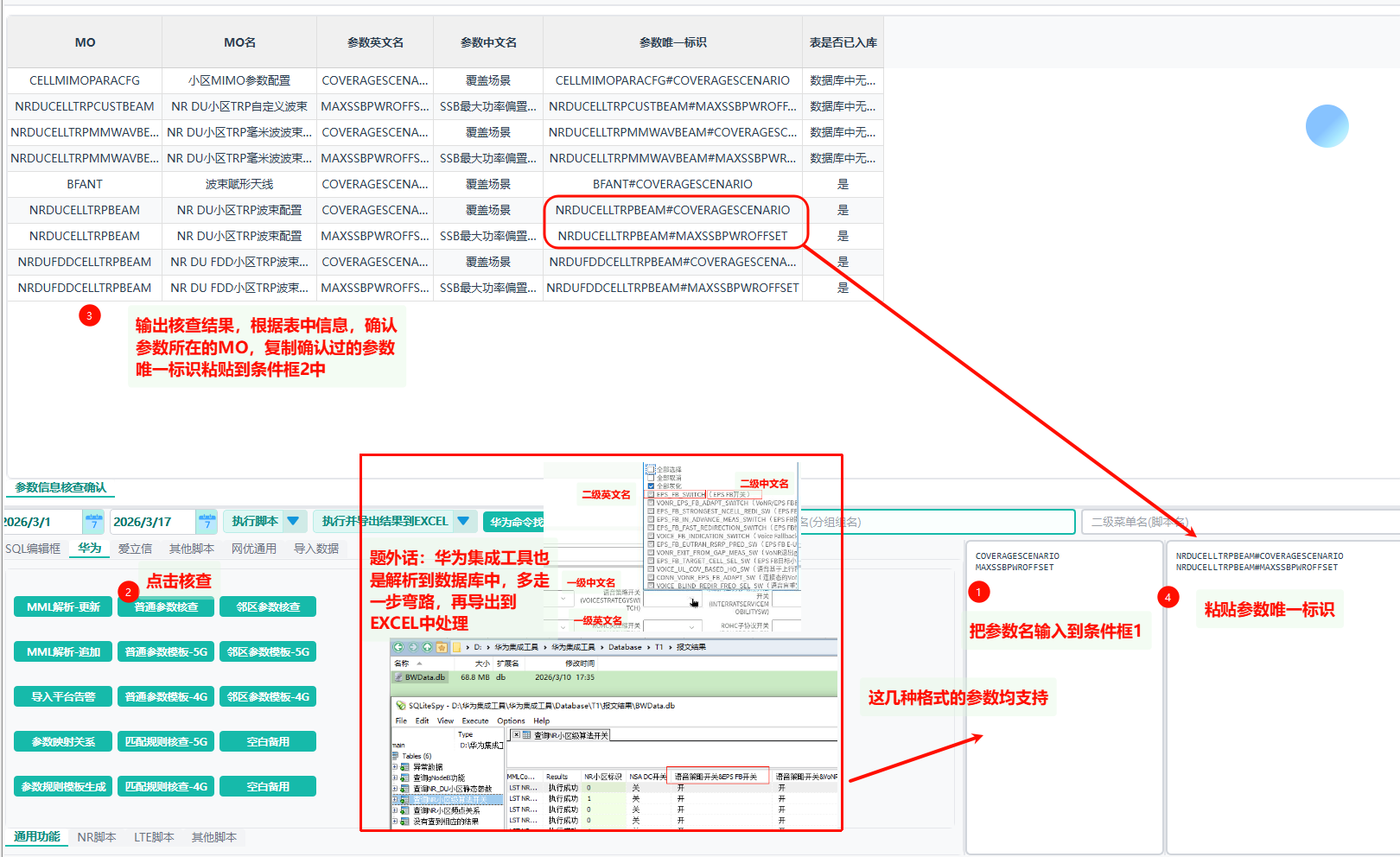Click the 参数规则模板生成 button
The height and width of the screenshot is (857, 1400).
63,786
